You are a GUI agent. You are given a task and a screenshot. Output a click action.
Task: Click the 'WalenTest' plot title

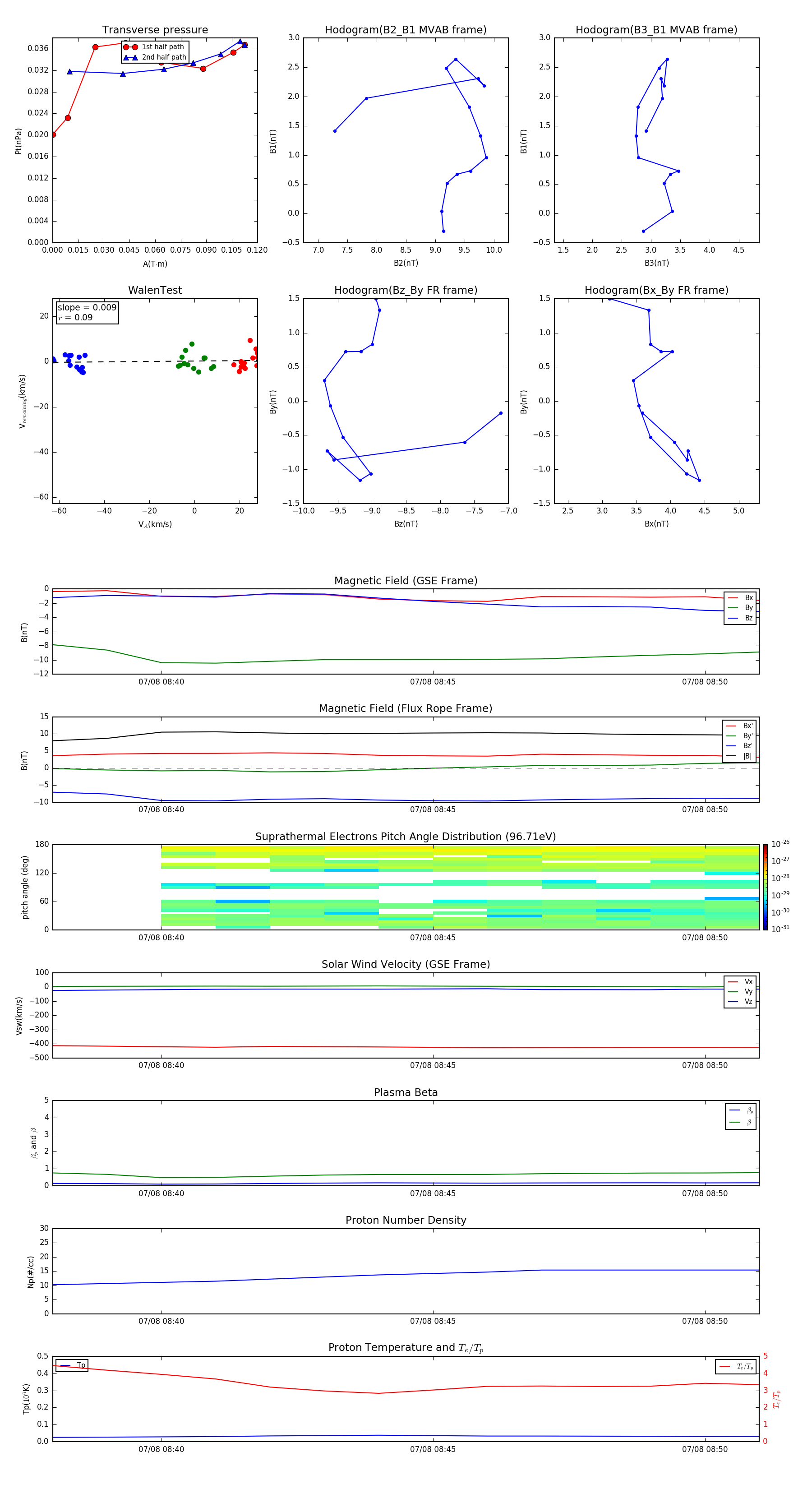click(x=155, y=290)
